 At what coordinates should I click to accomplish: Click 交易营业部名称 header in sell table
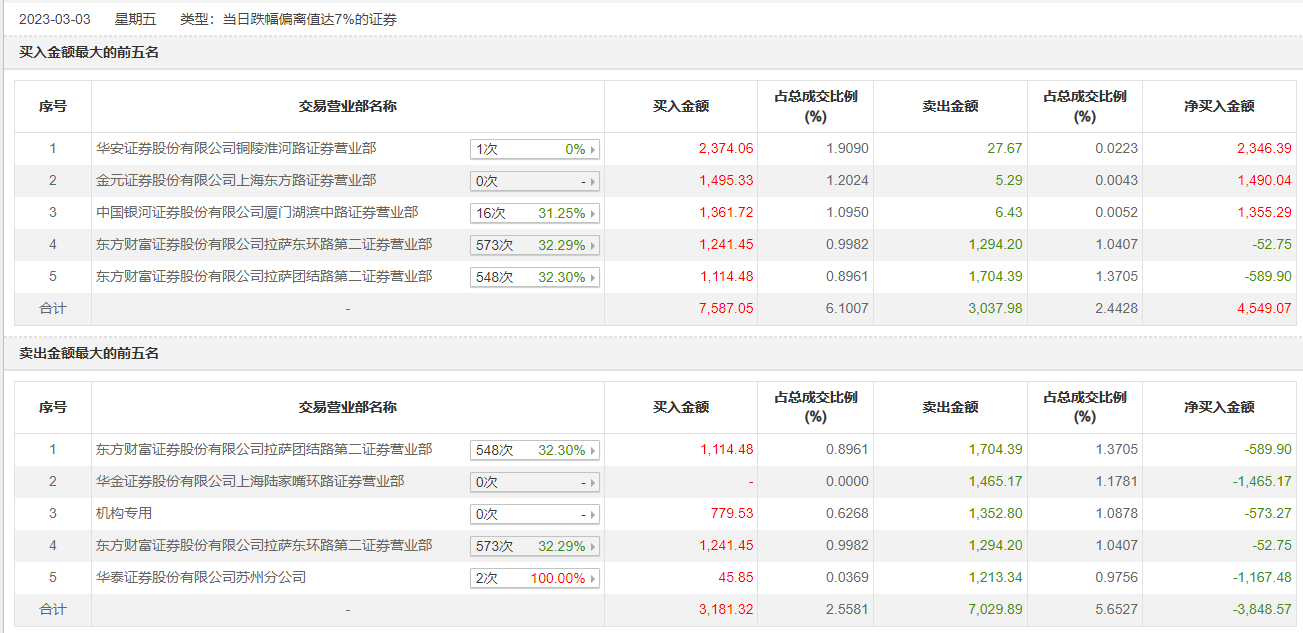348,407
